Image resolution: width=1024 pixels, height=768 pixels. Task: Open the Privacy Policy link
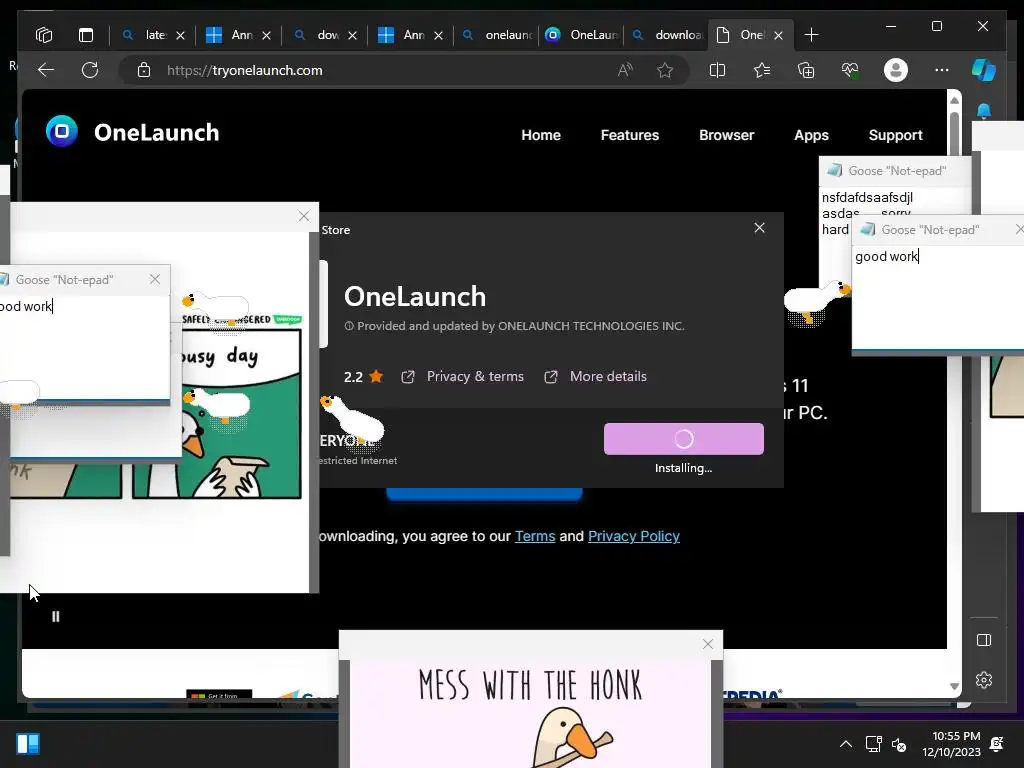coord(633,536)
